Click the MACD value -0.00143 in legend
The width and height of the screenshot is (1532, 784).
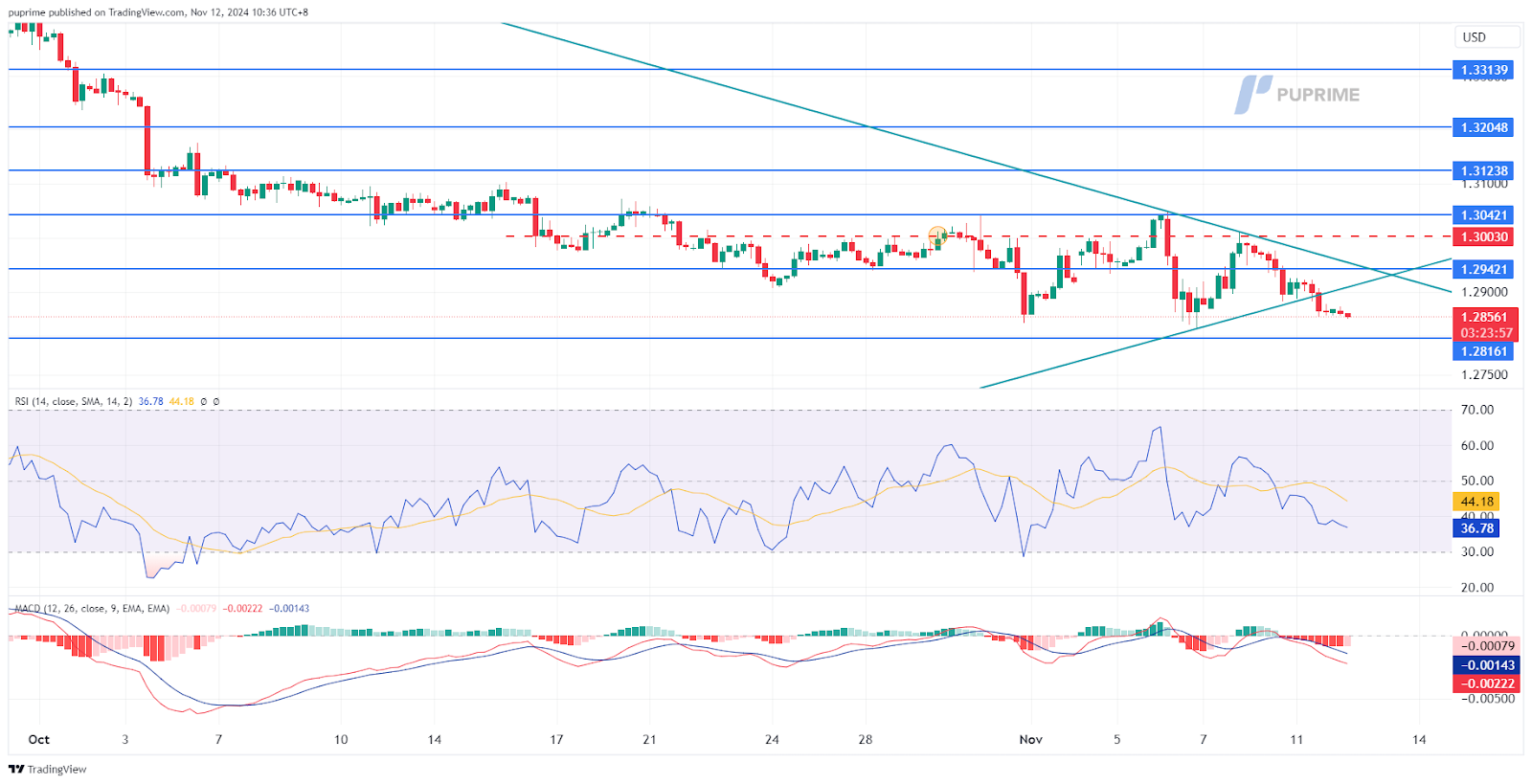(289, 609)
